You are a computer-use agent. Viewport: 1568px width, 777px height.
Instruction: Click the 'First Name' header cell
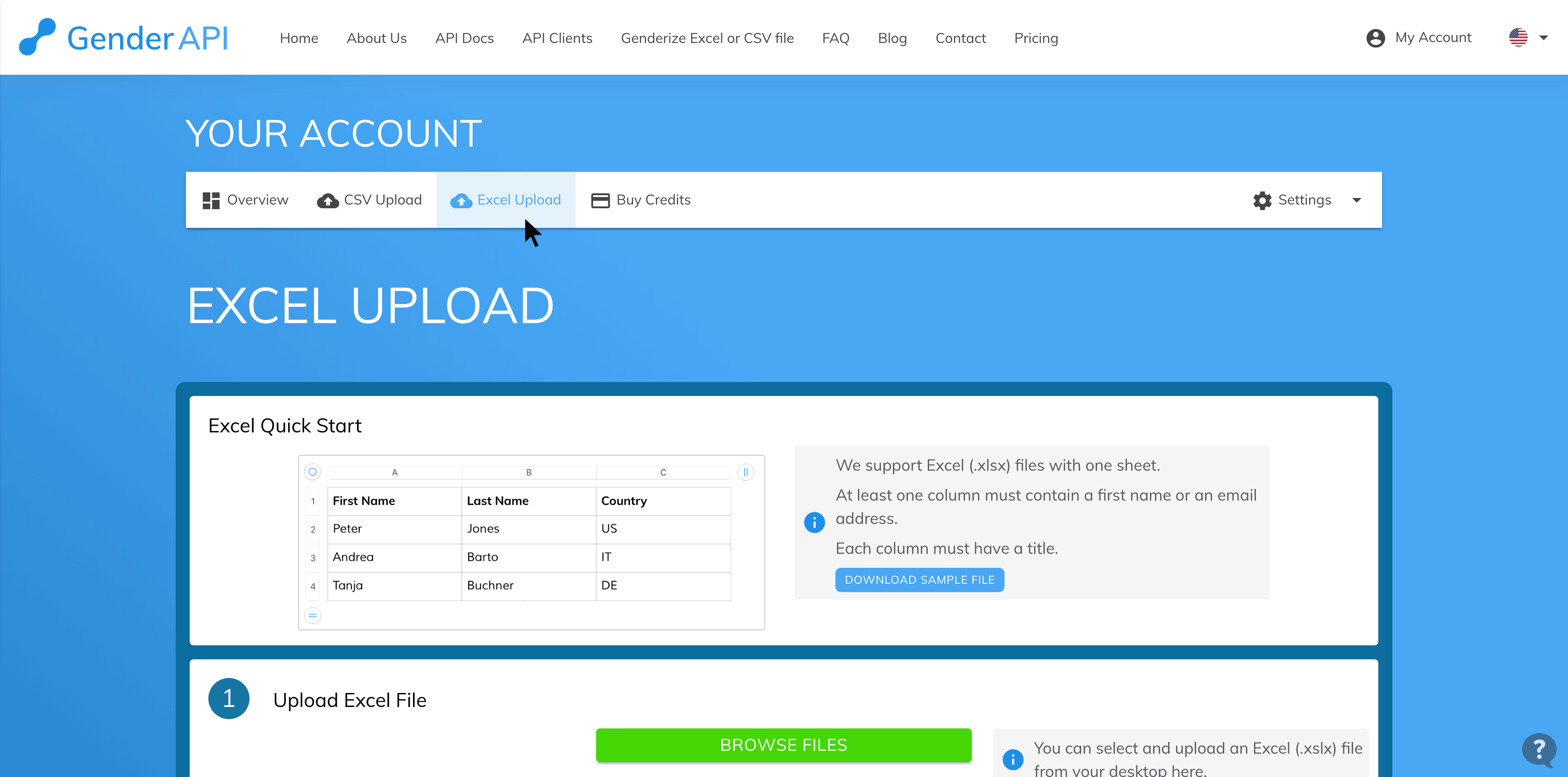pos(394,501)
